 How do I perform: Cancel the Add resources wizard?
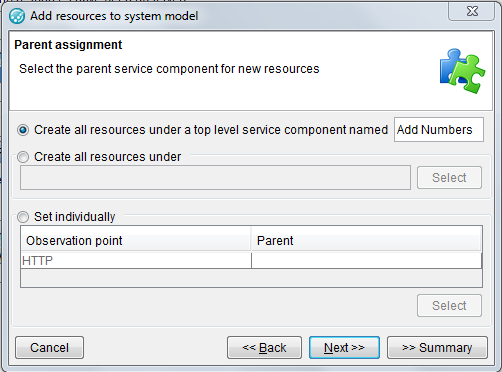pyautogui.click(x=49, y=348)
